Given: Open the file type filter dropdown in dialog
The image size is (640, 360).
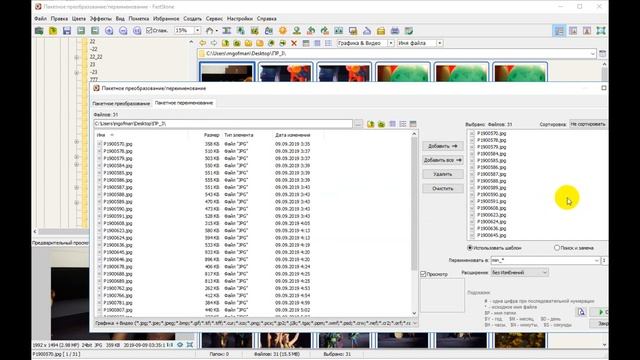Looking at the screenshot, I should click(x=415, y=323).
